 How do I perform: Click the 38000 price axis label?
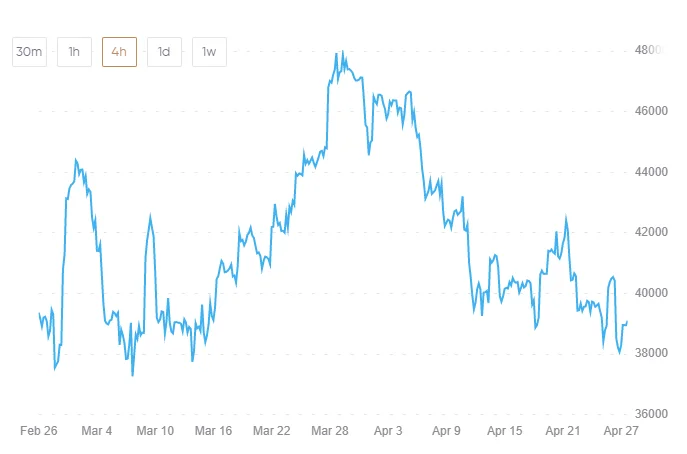(651, 353)
